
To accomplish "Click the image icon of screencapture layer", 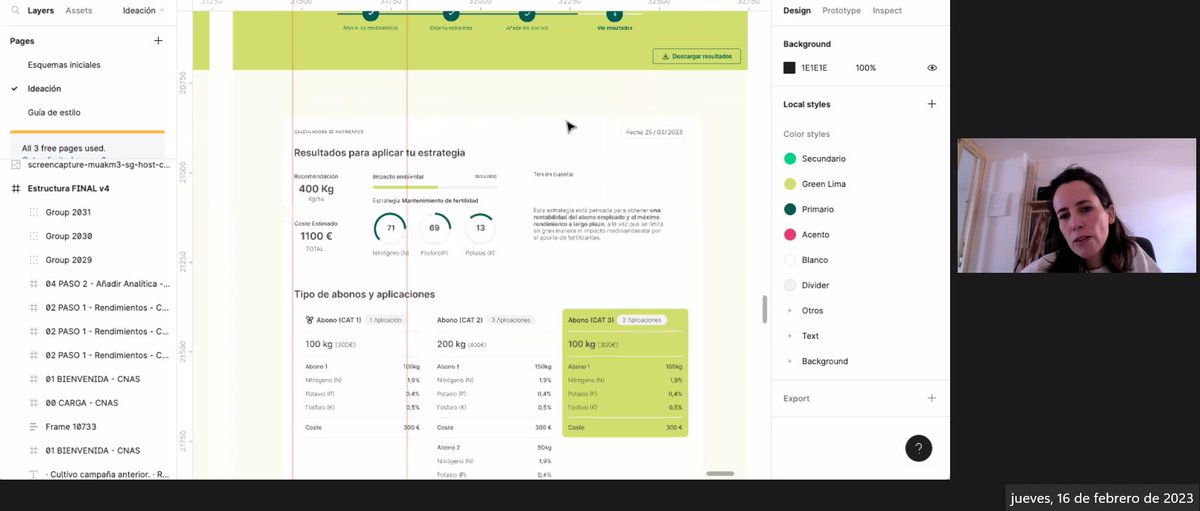I will [x=15, y=164].
